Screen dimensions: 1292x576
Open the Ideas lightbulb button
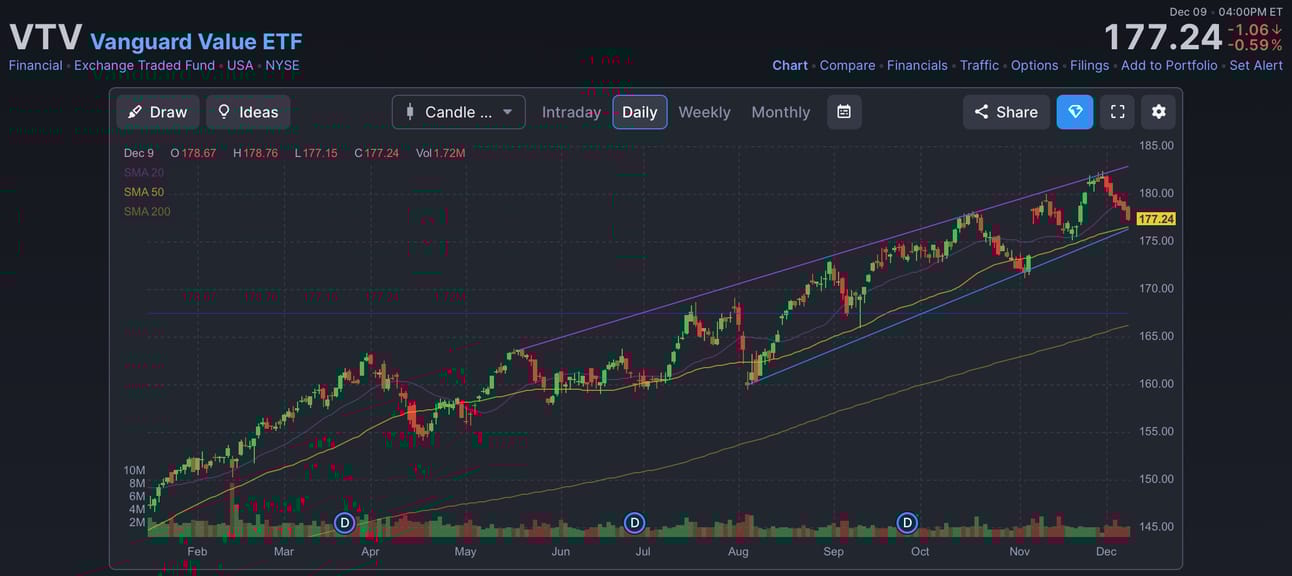[248, 112]
